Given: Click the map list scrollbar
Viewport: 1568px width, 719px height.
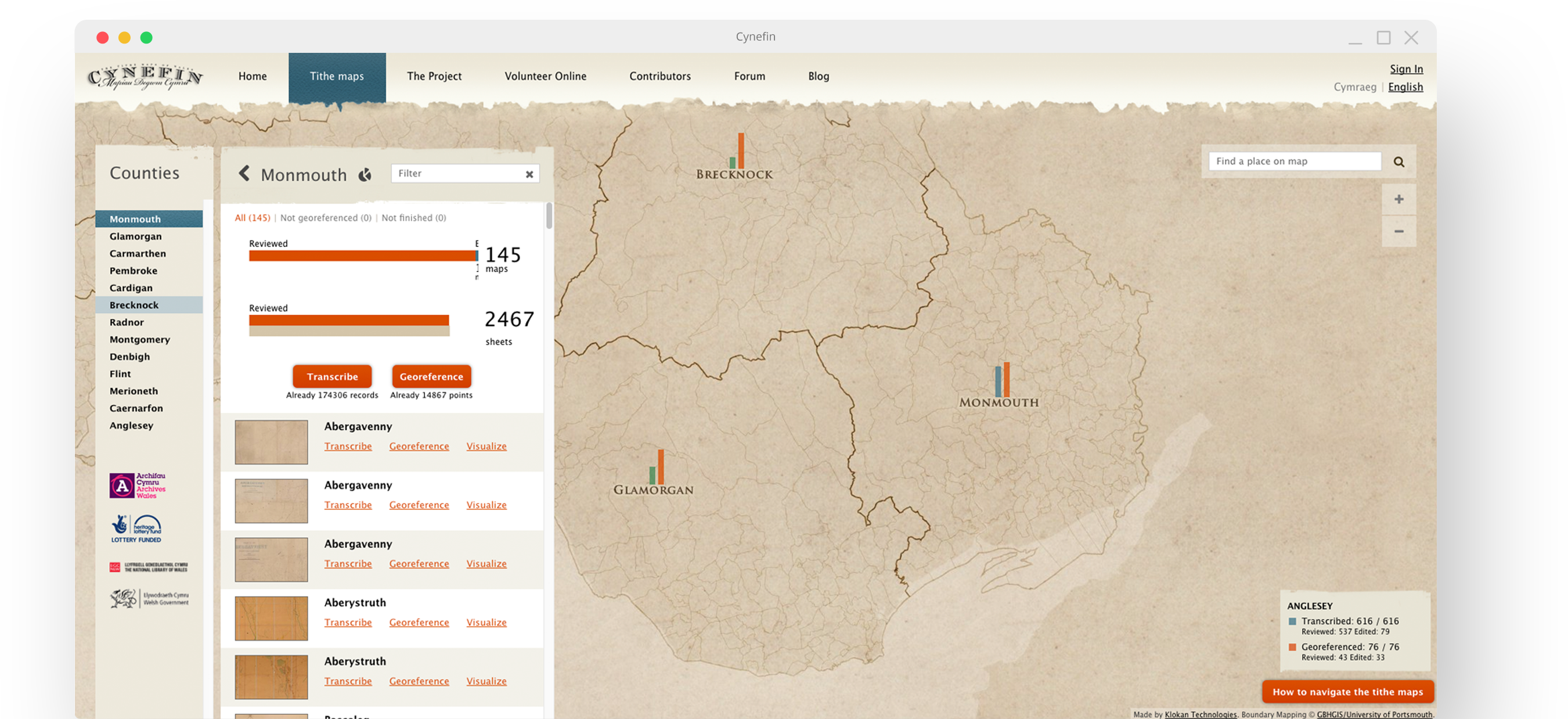Looking at the screenshot, I should 549,216.
